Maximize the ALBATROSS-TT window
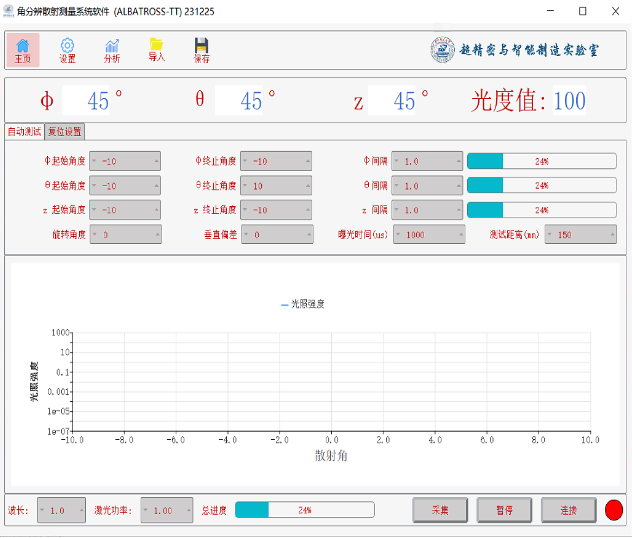The height and width of the screenshot is (538, 632). point(582,11)
